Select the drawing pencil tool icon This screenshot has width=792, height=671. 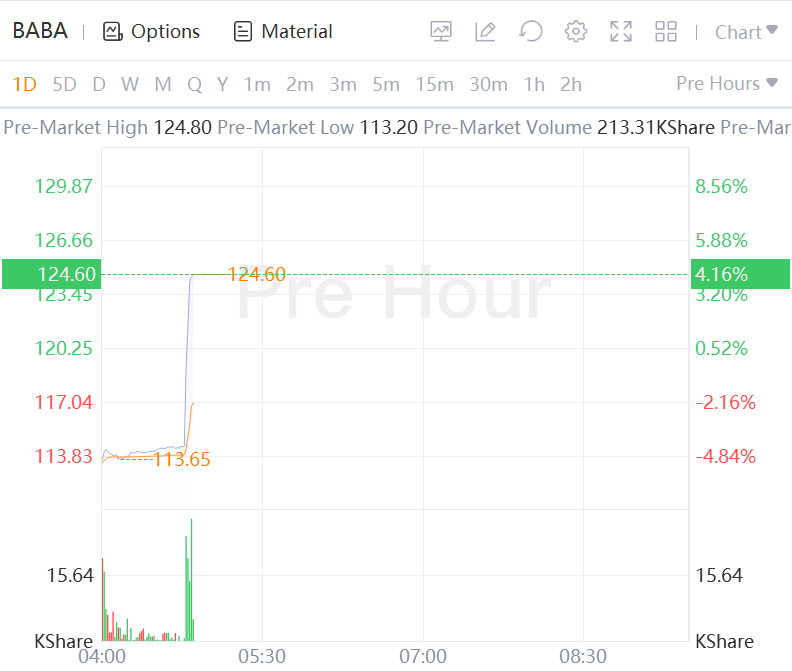point(485,32)
